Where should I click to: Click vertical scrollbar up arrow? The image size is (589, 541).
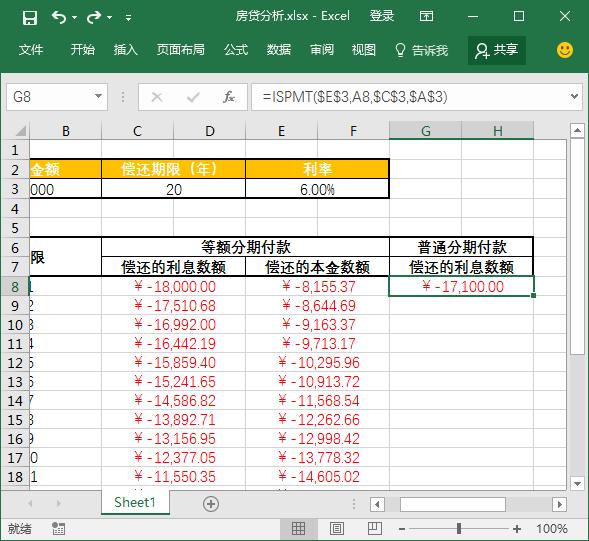pos(577,130)
